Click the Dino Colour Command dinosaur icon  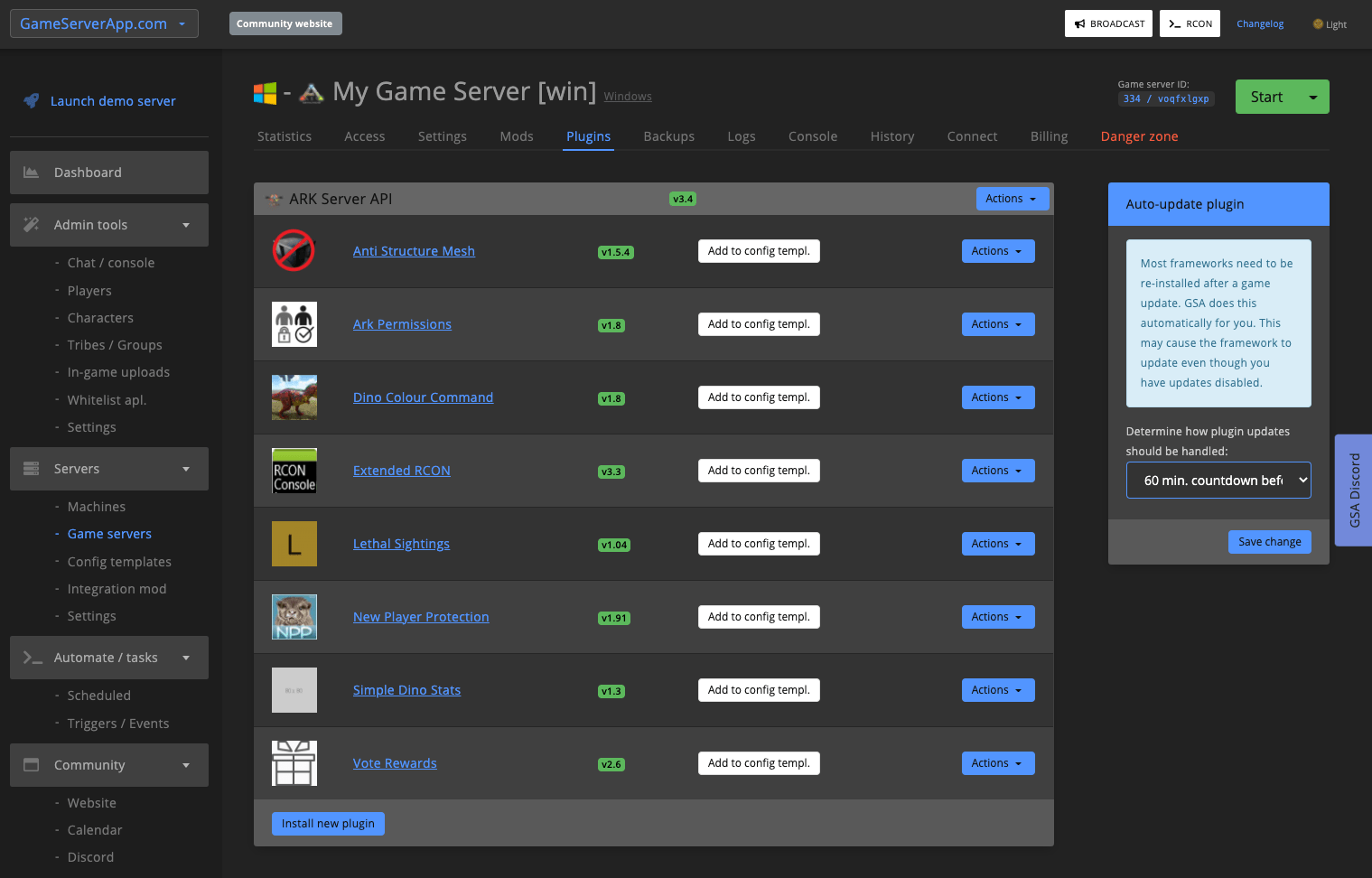[294, 397]
